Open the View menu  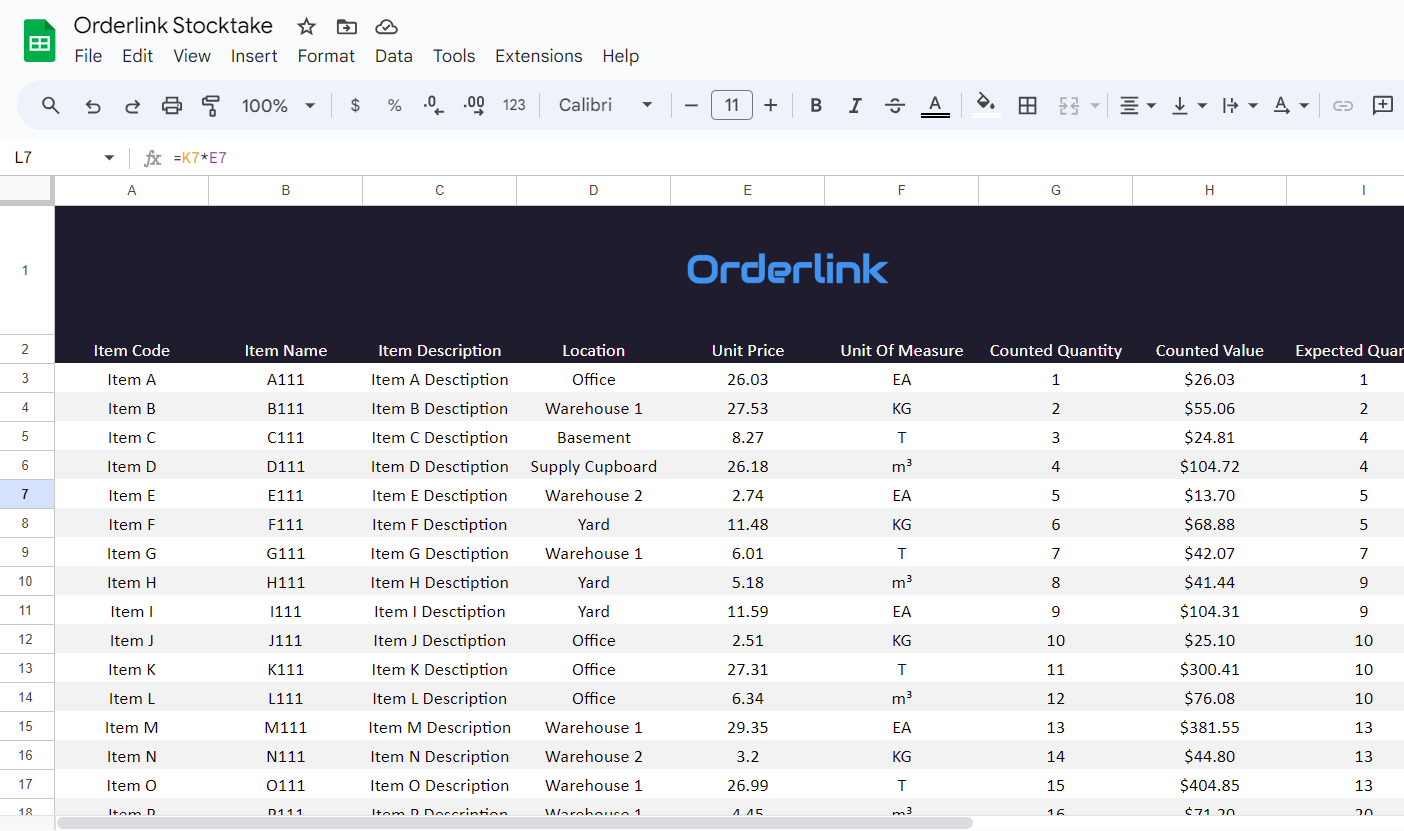(192, 56)
